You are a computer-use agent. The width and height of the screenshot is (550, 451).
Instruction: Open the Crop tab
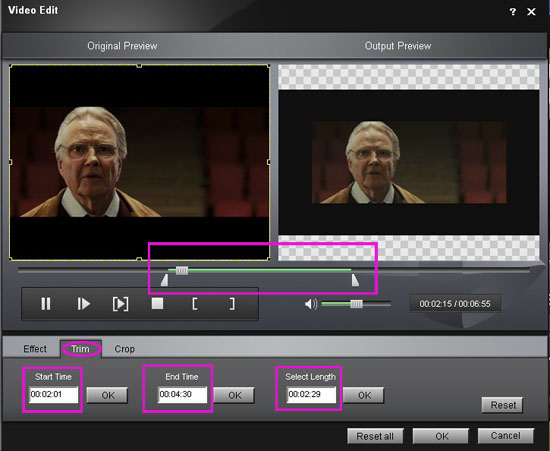(x=125, y=349)
